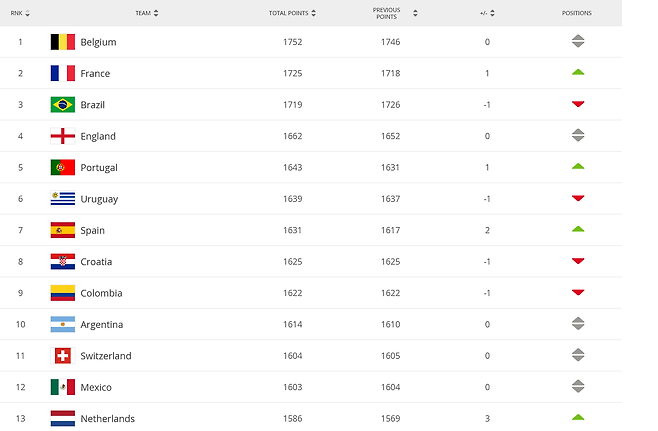Click the Switzerland flag icon
The height and width of the screenshot is (431, 658).
63,356
